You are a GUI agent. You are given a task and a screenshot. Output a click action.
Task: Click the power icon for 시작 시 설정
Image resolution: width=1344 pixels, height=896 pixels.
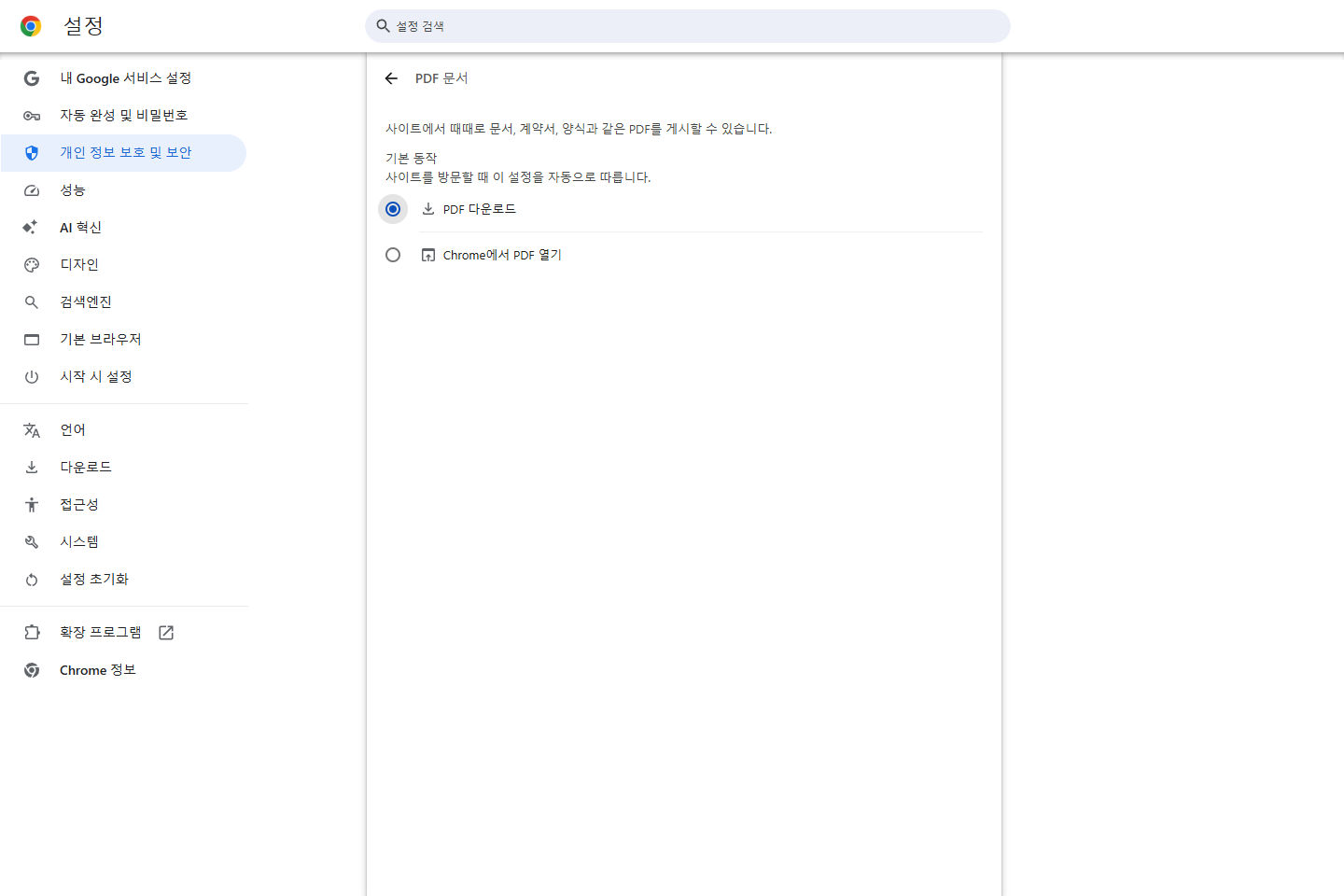tap(32, 377)
